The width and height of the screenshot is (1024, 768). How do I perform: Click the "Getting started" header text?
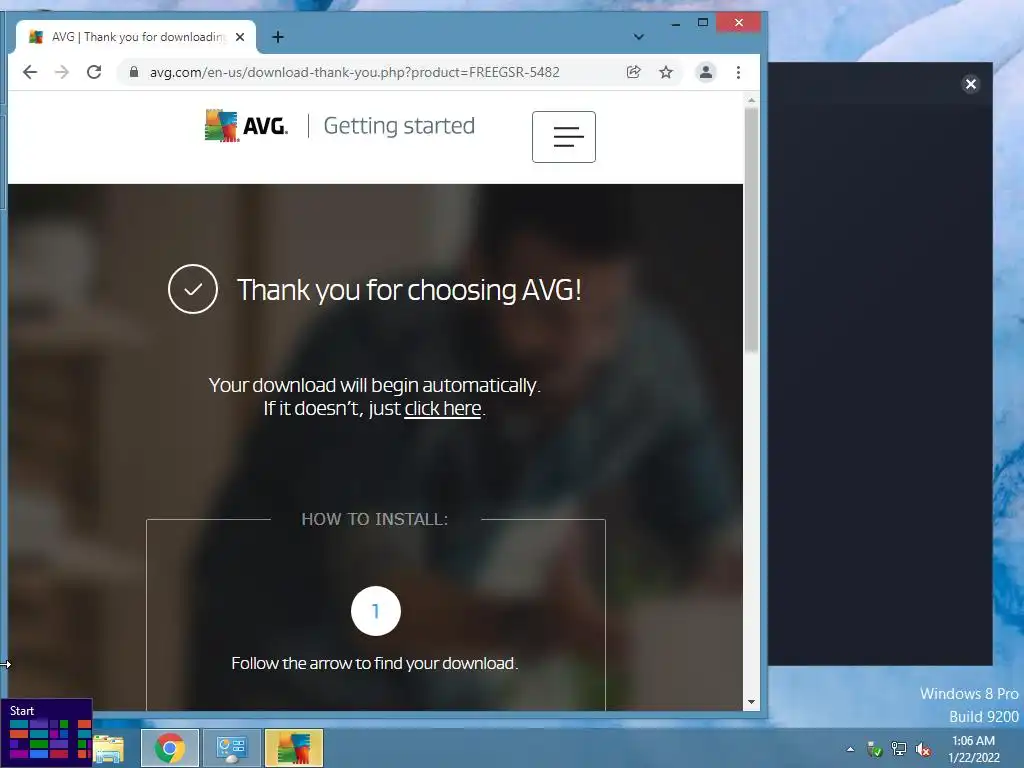tap(399, 125)
